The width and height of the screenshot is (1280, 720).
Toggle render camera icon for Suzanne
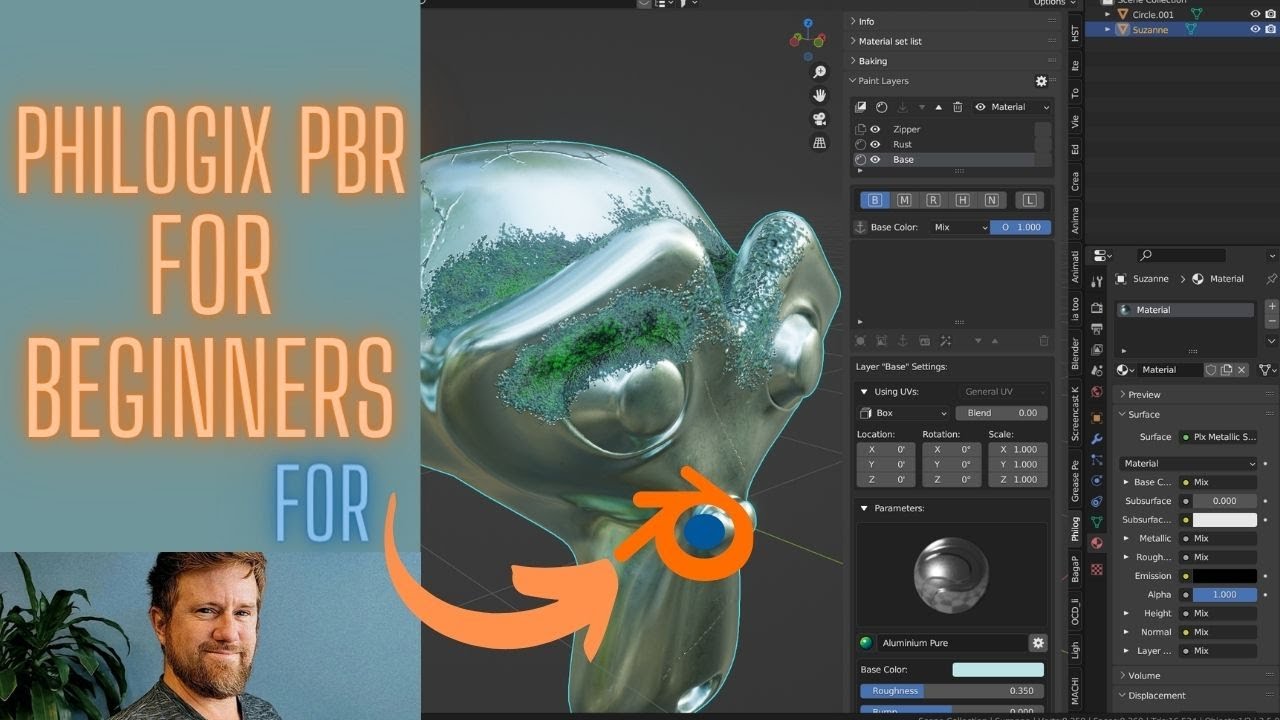(x=1270, y=29)
